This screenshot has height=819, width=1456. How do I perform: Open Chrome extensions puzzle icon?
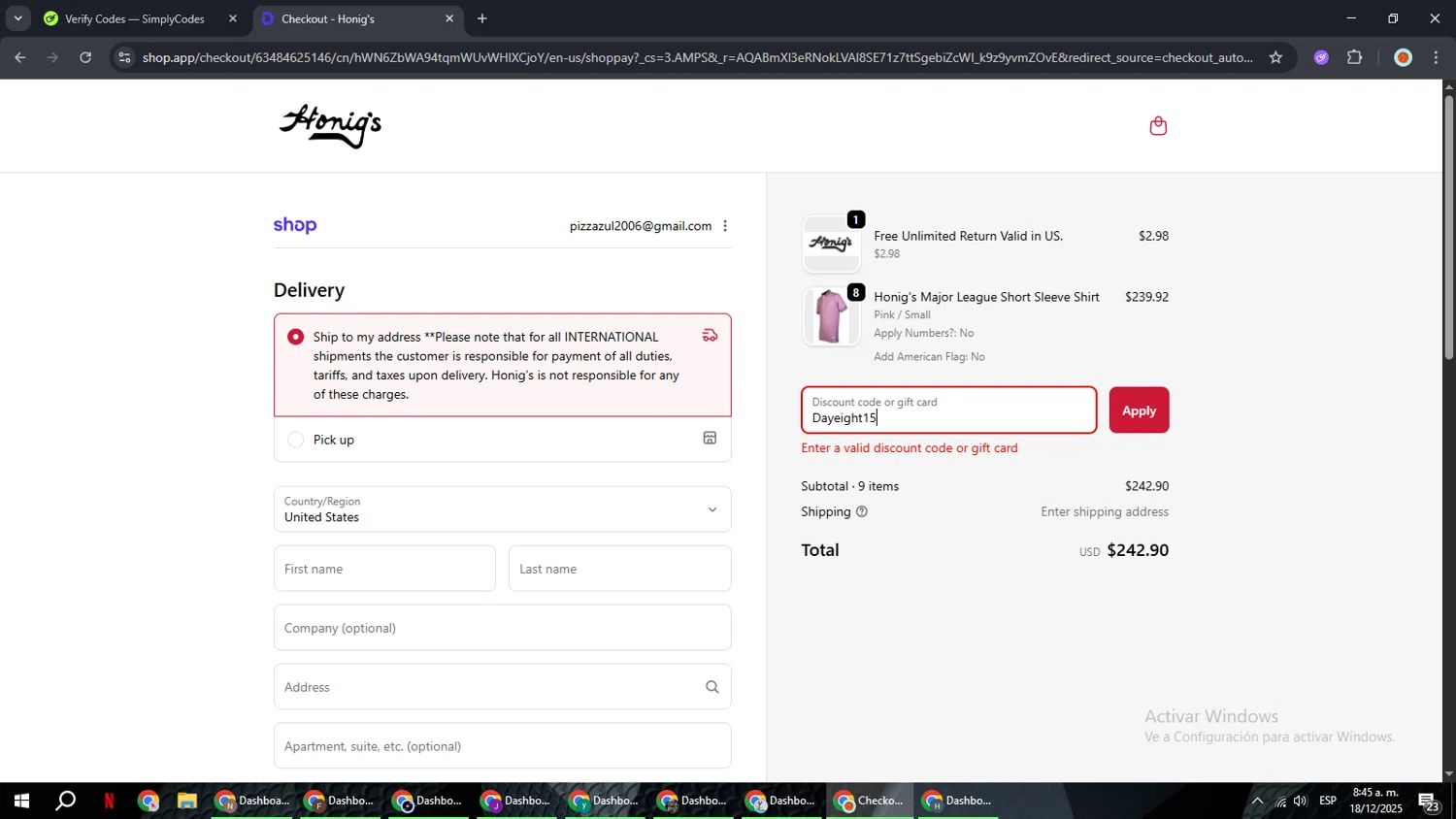point(1355,57)
